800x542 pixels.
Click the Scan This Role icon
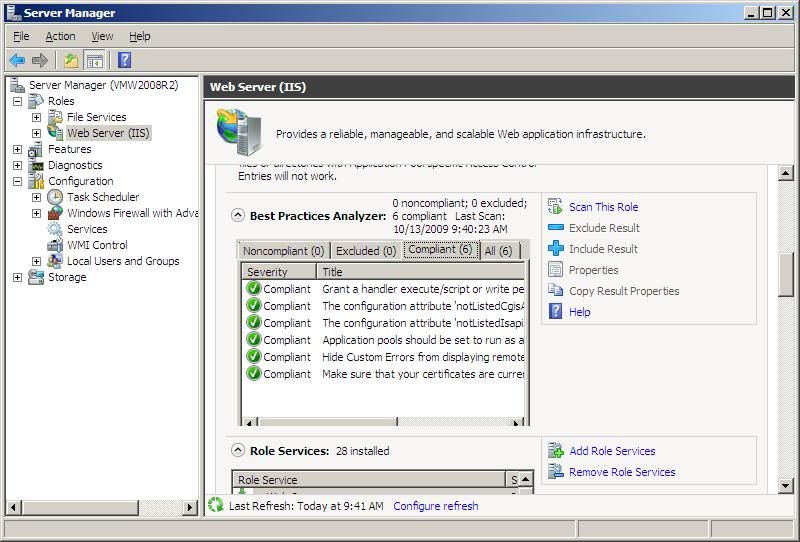pyautogui.click(x=555, y=206)
